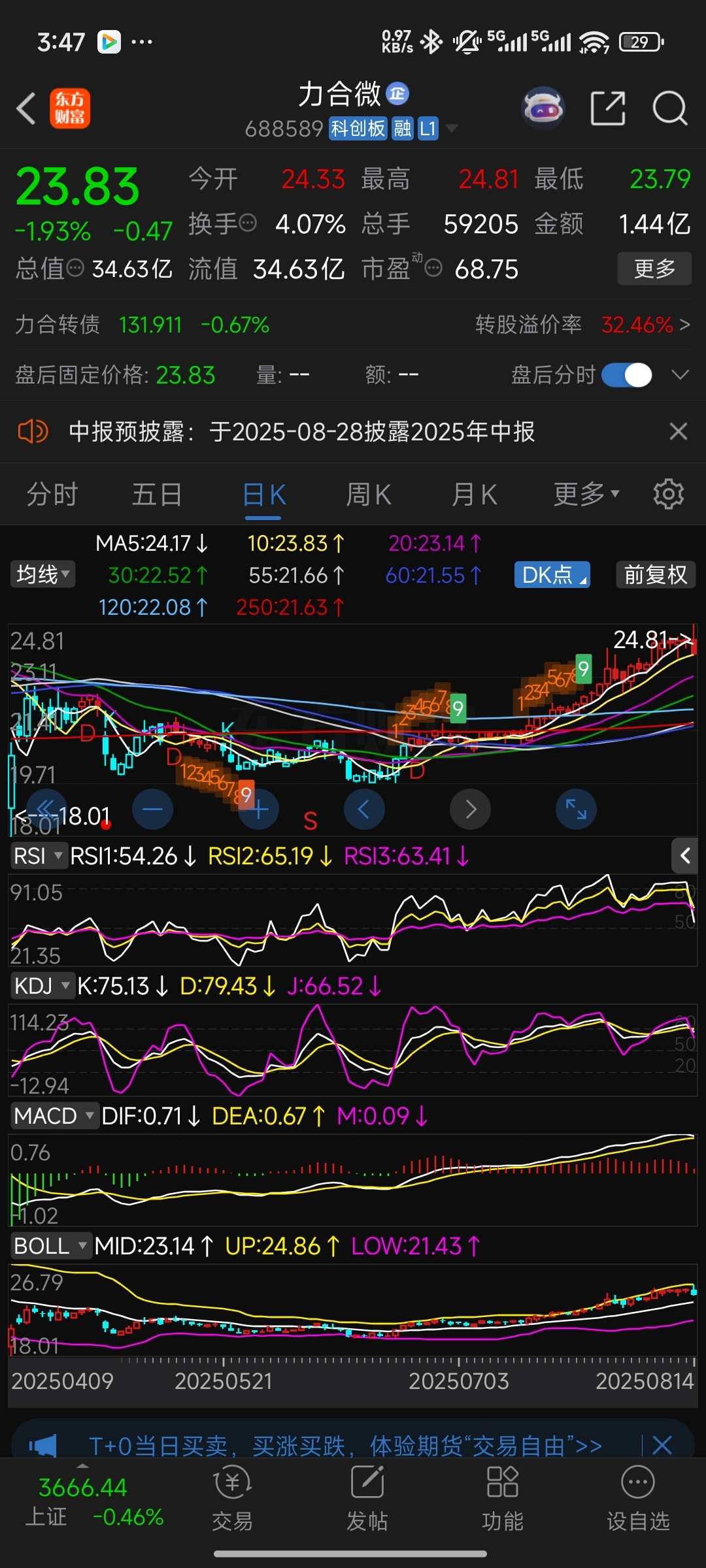Switch to 分时 tab
Viewport: 706px width, 1568px height.
[52, 494]
